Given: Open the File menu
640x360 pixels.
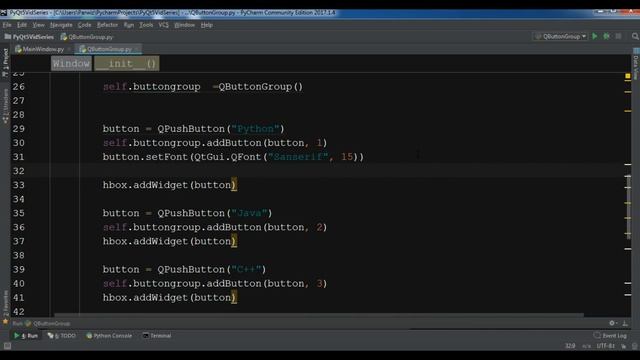Looking at the screenshot, I should point(7,25).
